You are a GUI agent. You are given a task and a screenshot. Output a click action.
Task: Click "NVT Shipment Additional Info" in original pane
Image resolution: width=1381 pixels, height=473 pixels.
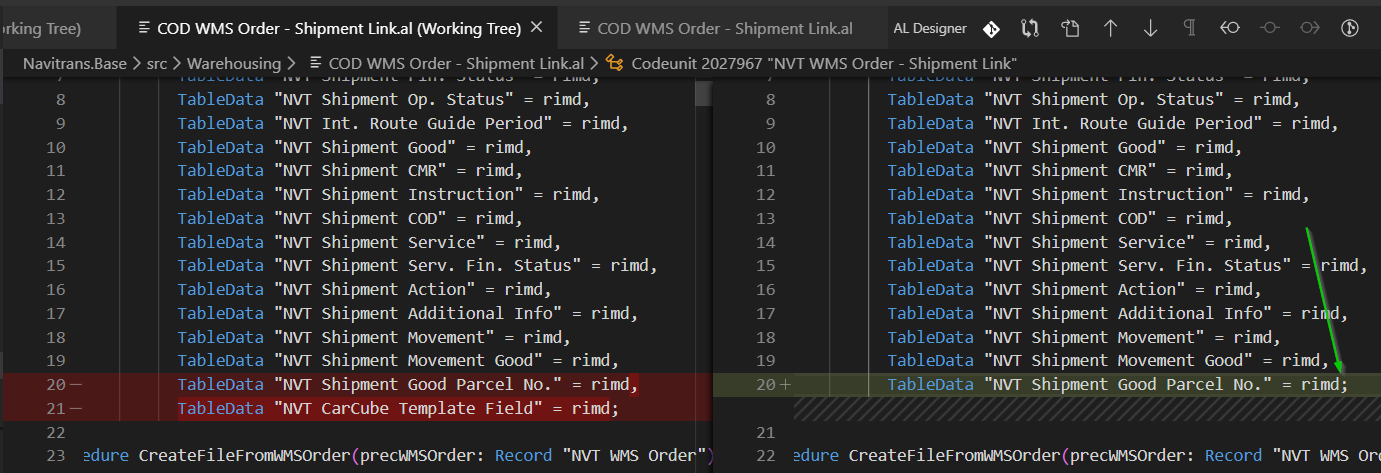point(418,313)
